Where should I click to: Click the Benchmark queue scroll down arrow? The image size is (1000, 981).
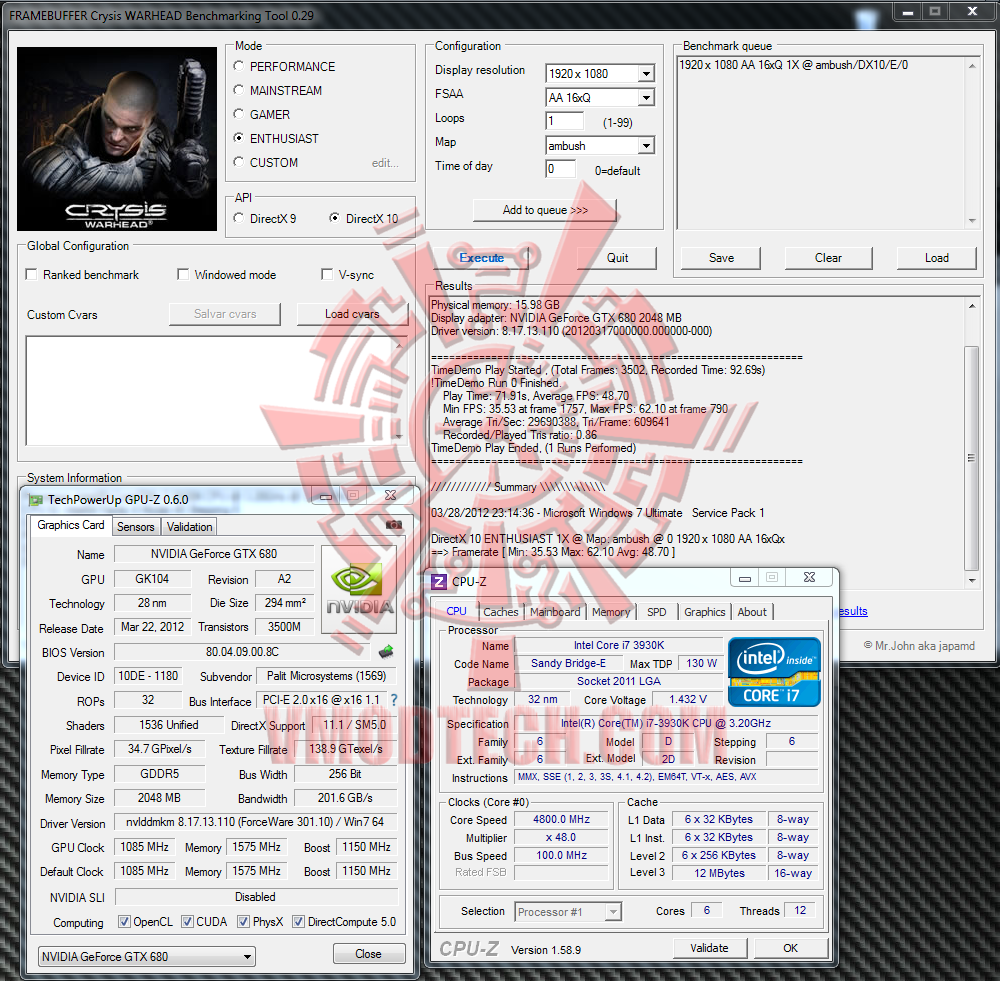click(972, 221)
